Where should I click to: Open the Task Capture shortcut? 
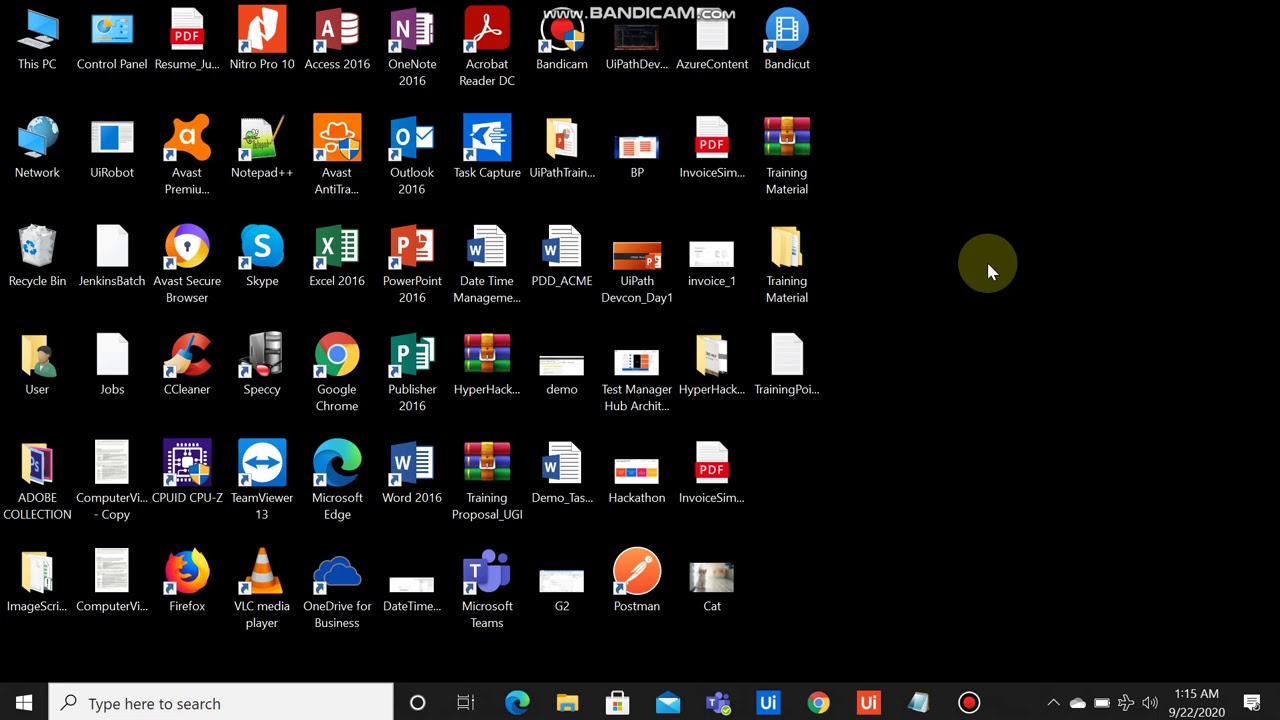pos(487,148)
